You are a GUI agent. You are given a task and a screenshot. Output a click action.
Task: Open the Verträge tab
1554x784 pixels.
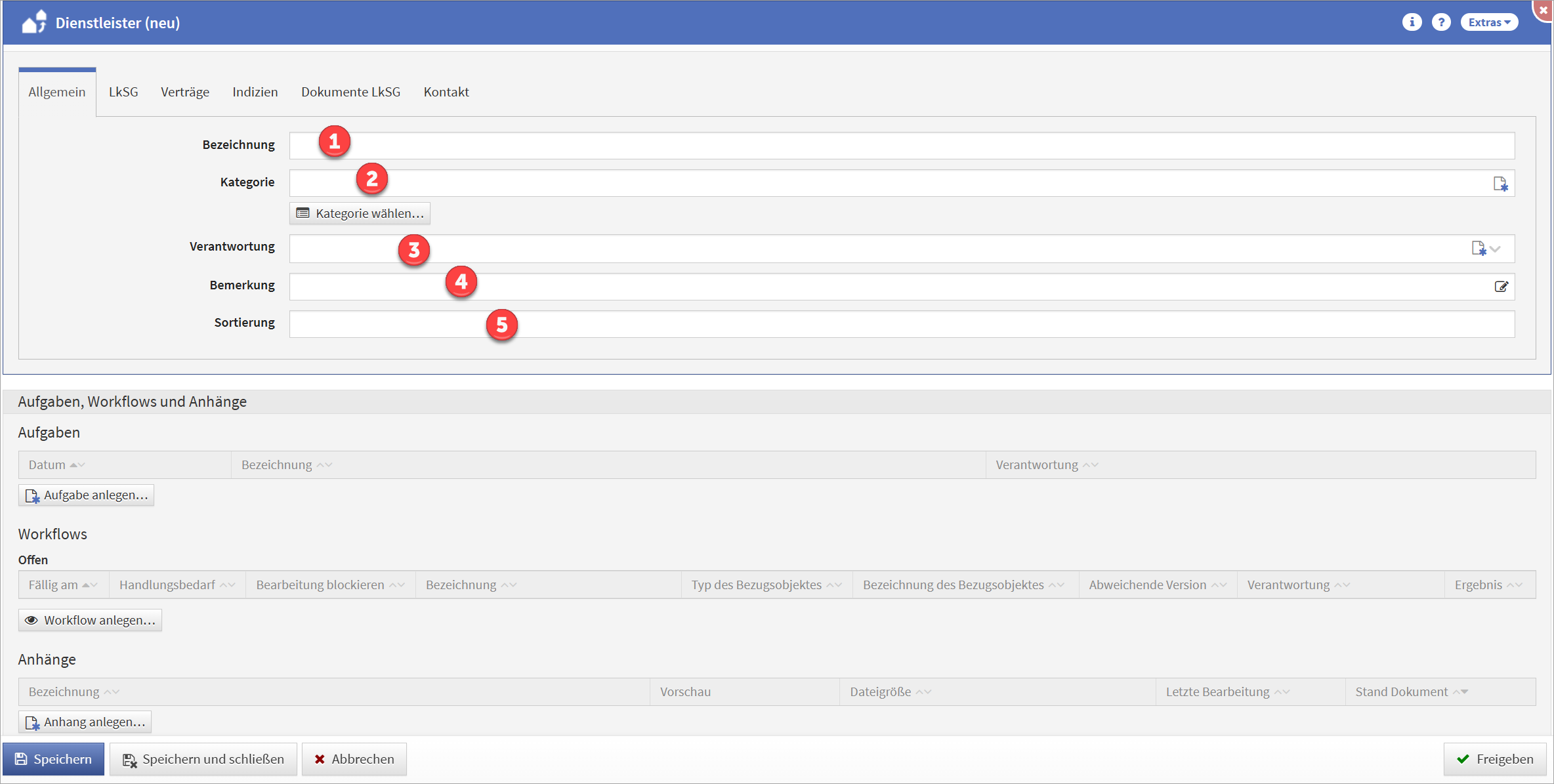(x=185, y=92)
